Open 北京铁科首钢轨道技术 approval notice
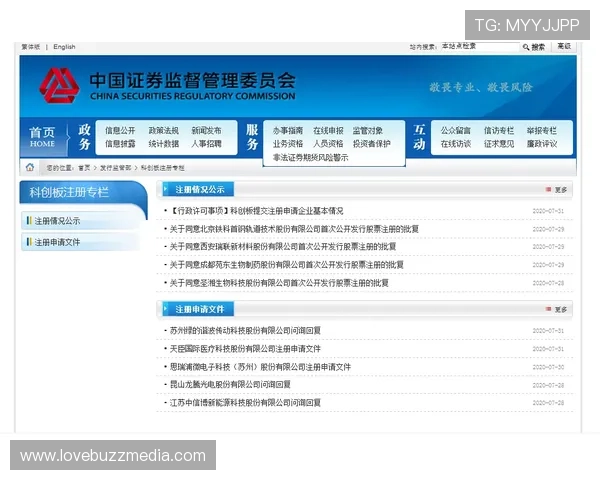 pyautogui.click(x=294, y=229)
